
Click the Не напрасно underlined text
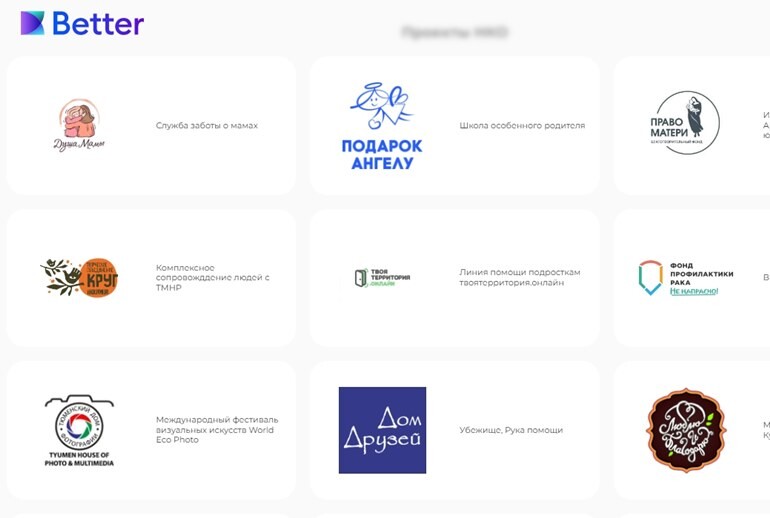pos(694,291)
